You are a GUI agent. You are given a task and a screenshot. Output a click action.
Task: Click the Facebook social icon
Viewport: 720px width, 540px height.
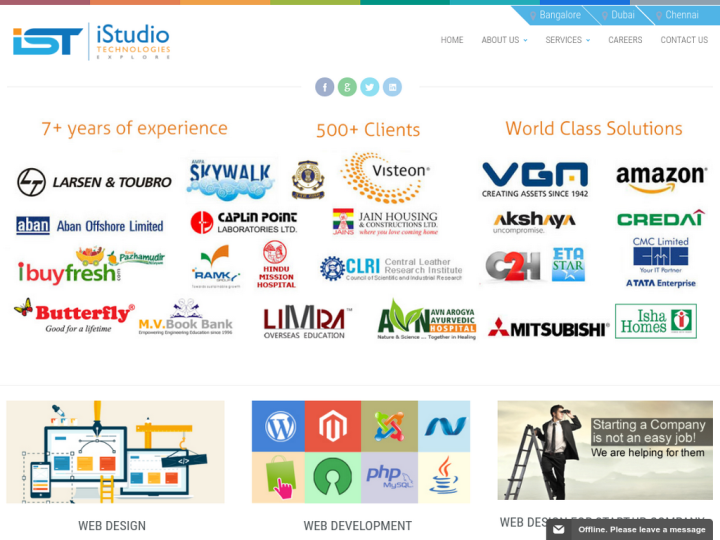click(324, 87)
